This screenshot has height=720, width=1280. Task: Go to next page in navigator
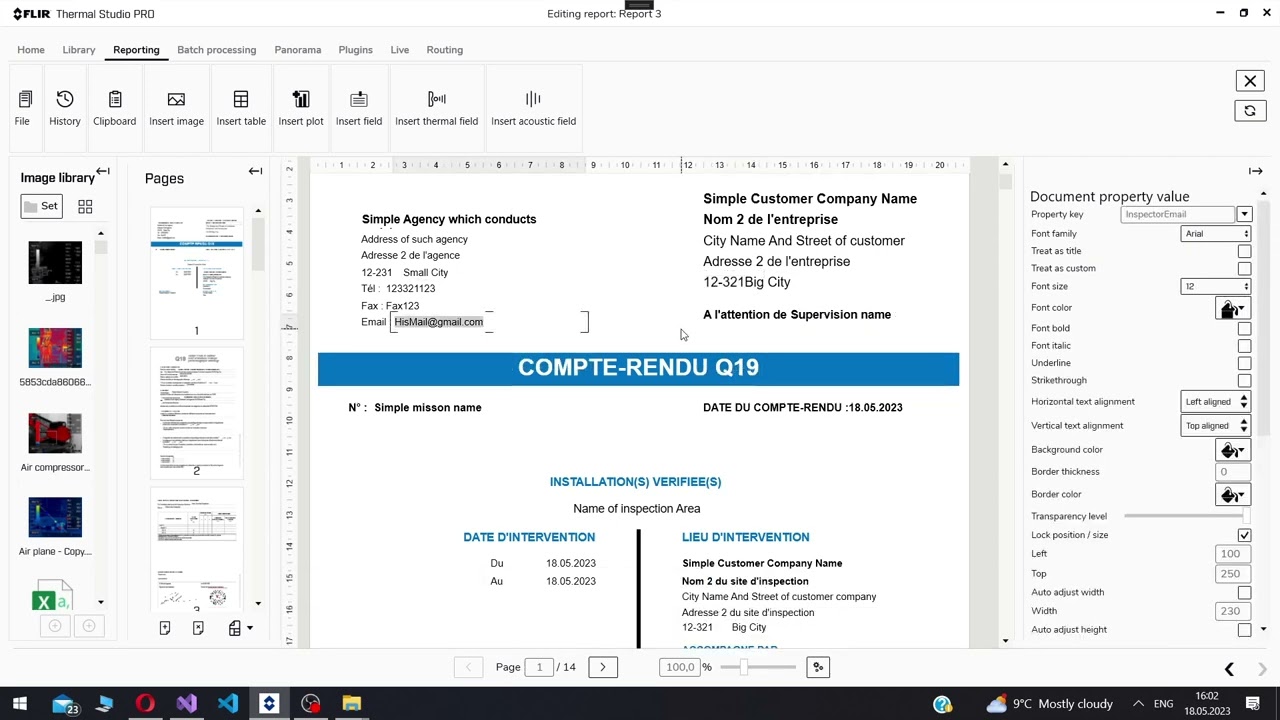(x=603, y=667)
